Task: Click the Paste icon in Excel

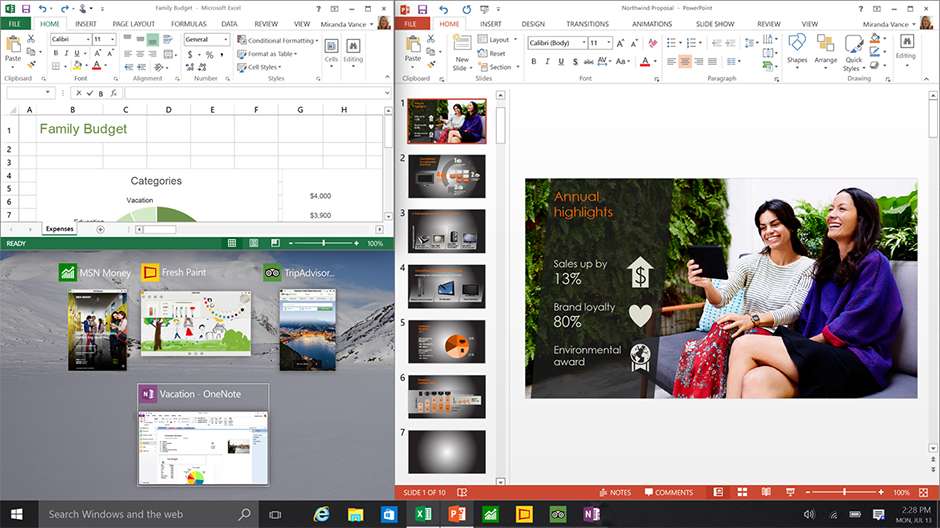Action: tap(13, 44)
